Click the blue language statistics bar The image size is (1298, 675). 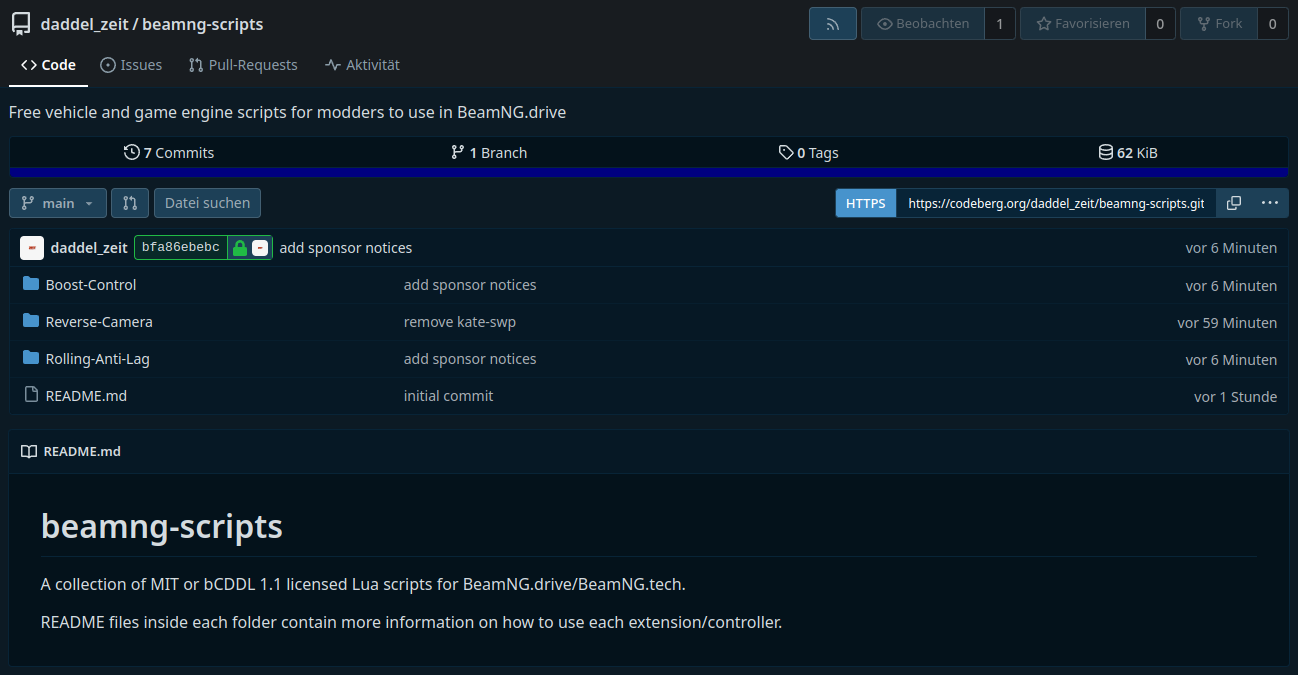point(649,172)
